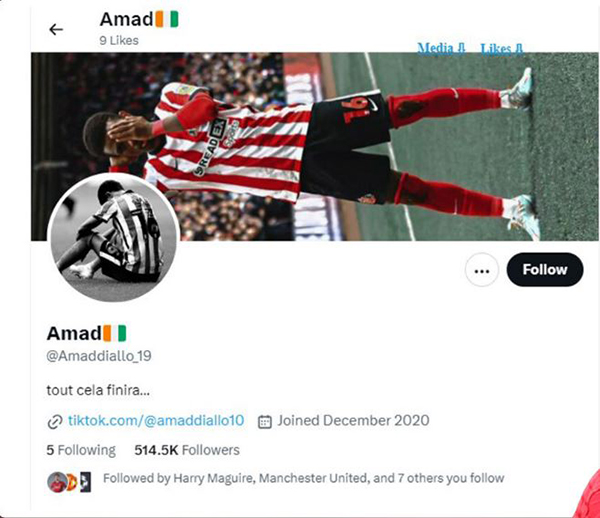
Task: Click the 'tout cela finira...' bio text
Action: click(98, 390)
